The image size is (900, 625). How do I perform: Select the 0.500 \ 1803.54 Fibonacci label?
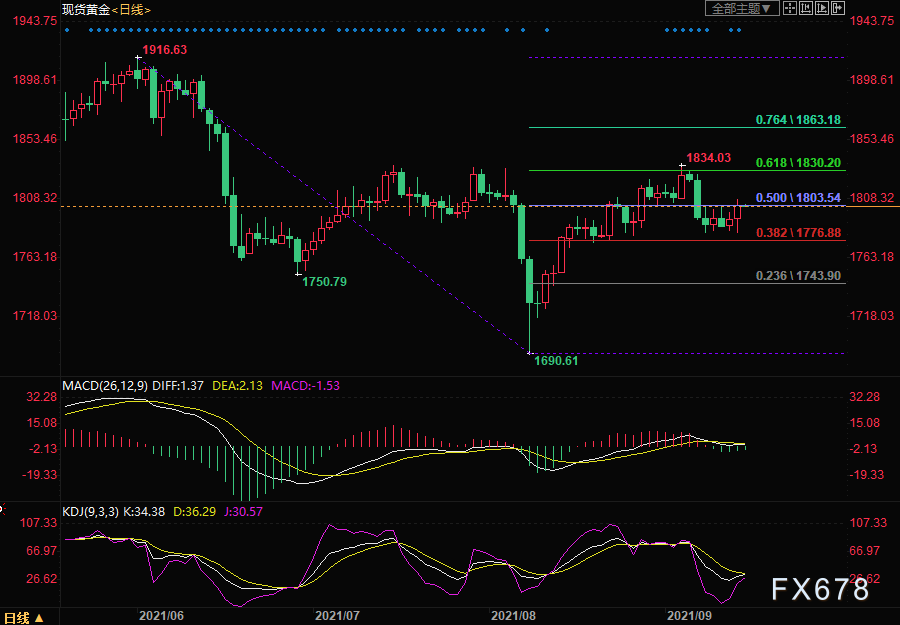pyautogui.click(x=798, y=197)
